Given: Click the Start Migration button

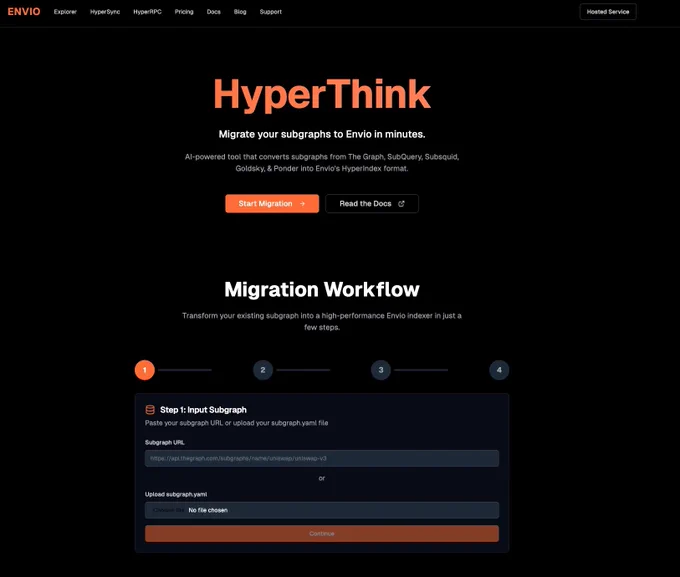Looking at the screenshot, I should click(x=272, y=203).
